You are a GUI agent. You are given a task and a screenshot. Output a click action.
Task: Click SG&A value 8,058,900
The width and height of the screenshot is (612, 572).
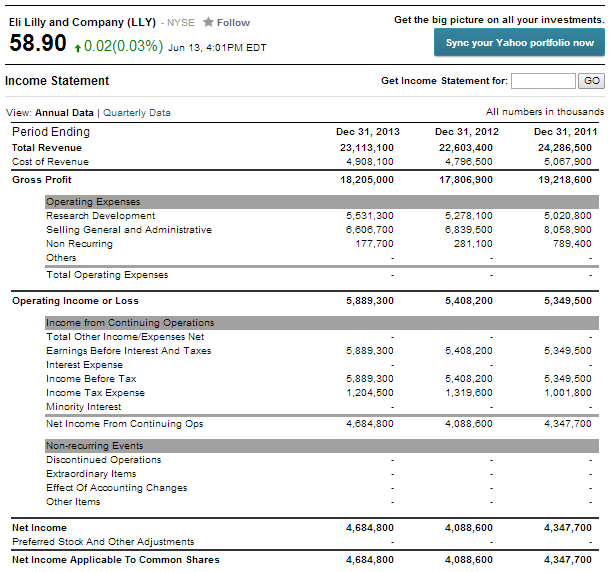(x=568, y=230)
